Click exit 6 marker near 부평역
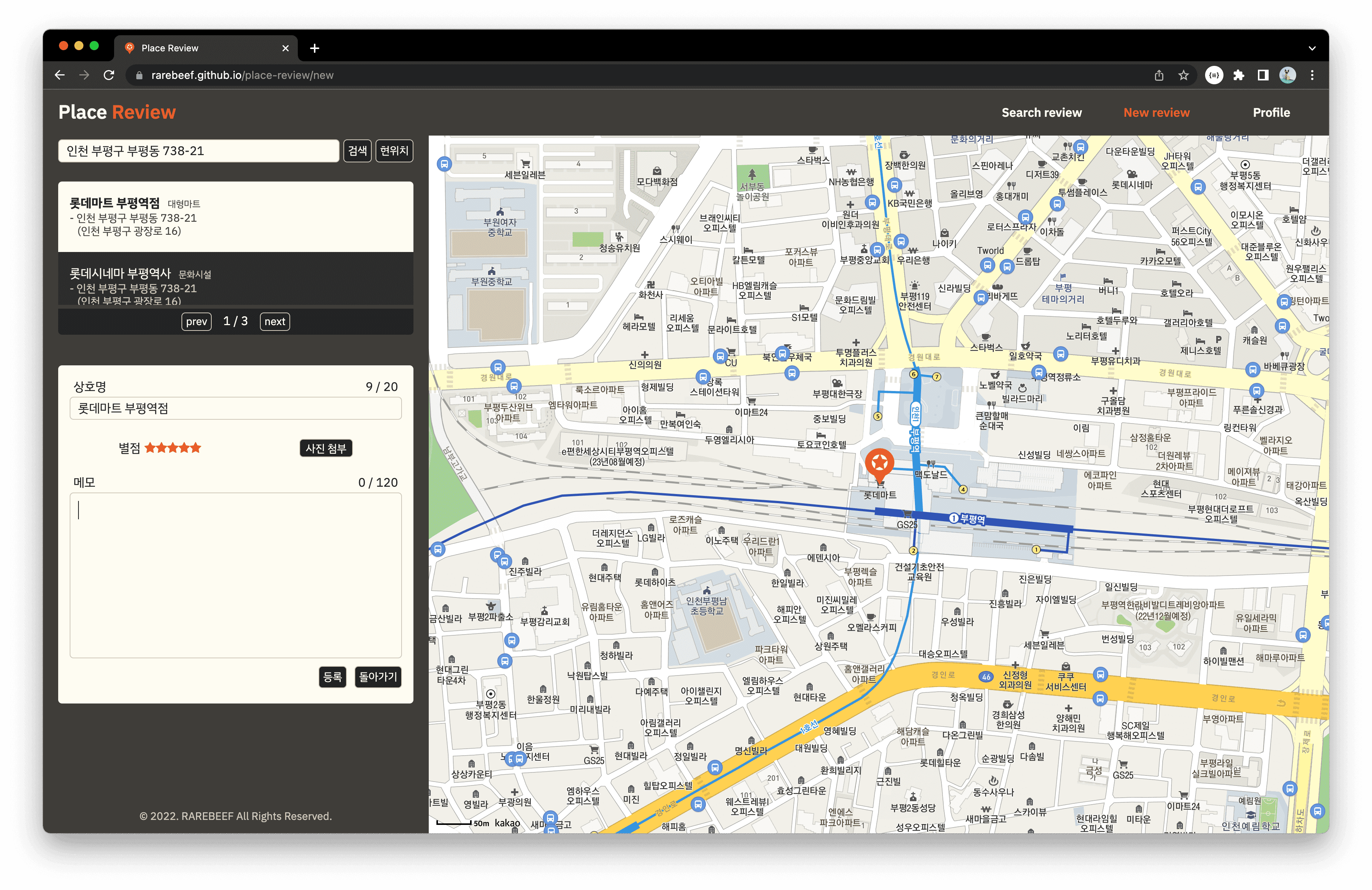This screenshot has height=890, width=1372. (x=914, y=374)
